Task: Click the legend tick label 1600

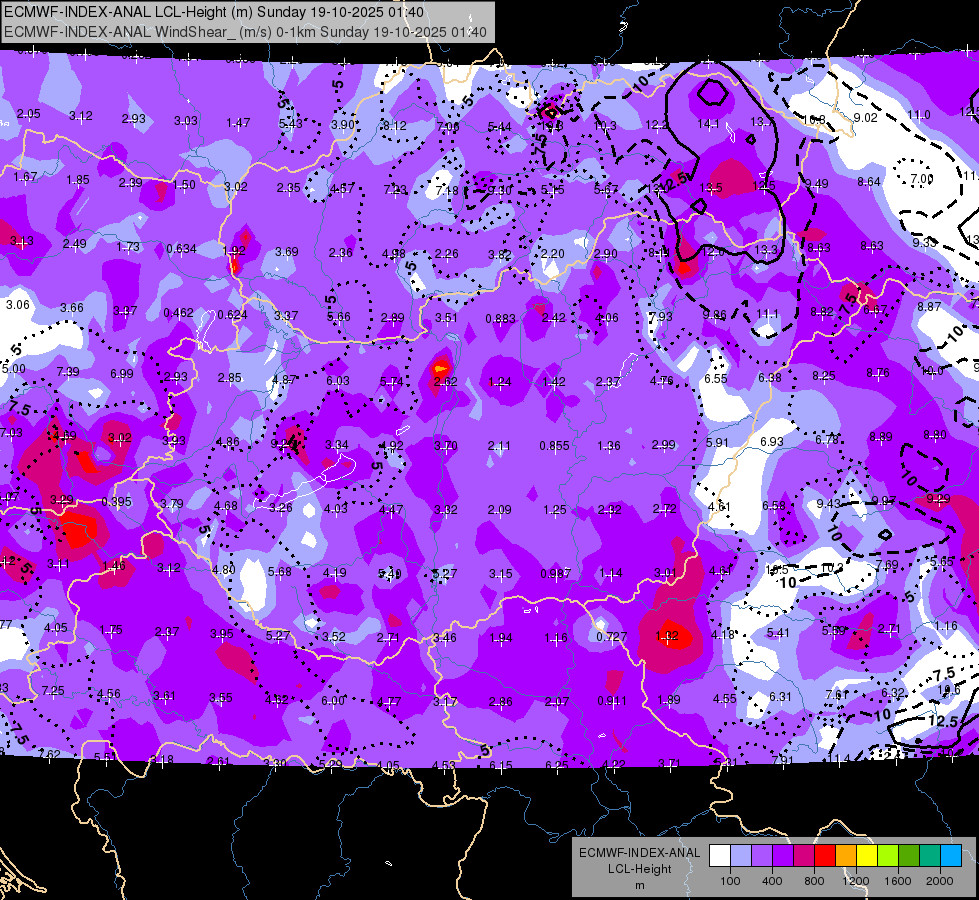Action: click(898, 881)
